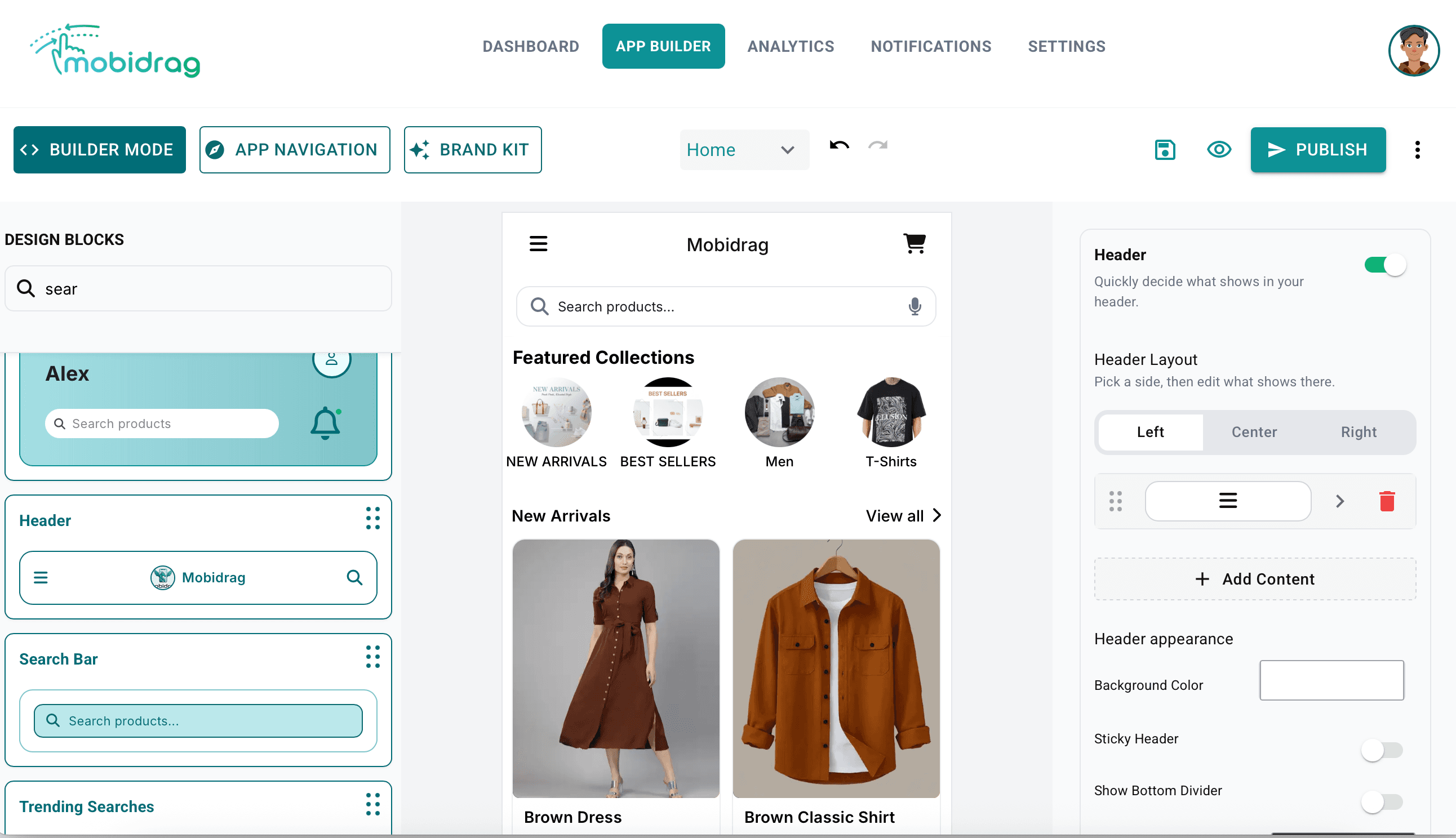Open the preview eye icon
The width and height of the screenshot is (1456, 838).
point(1219,150)
